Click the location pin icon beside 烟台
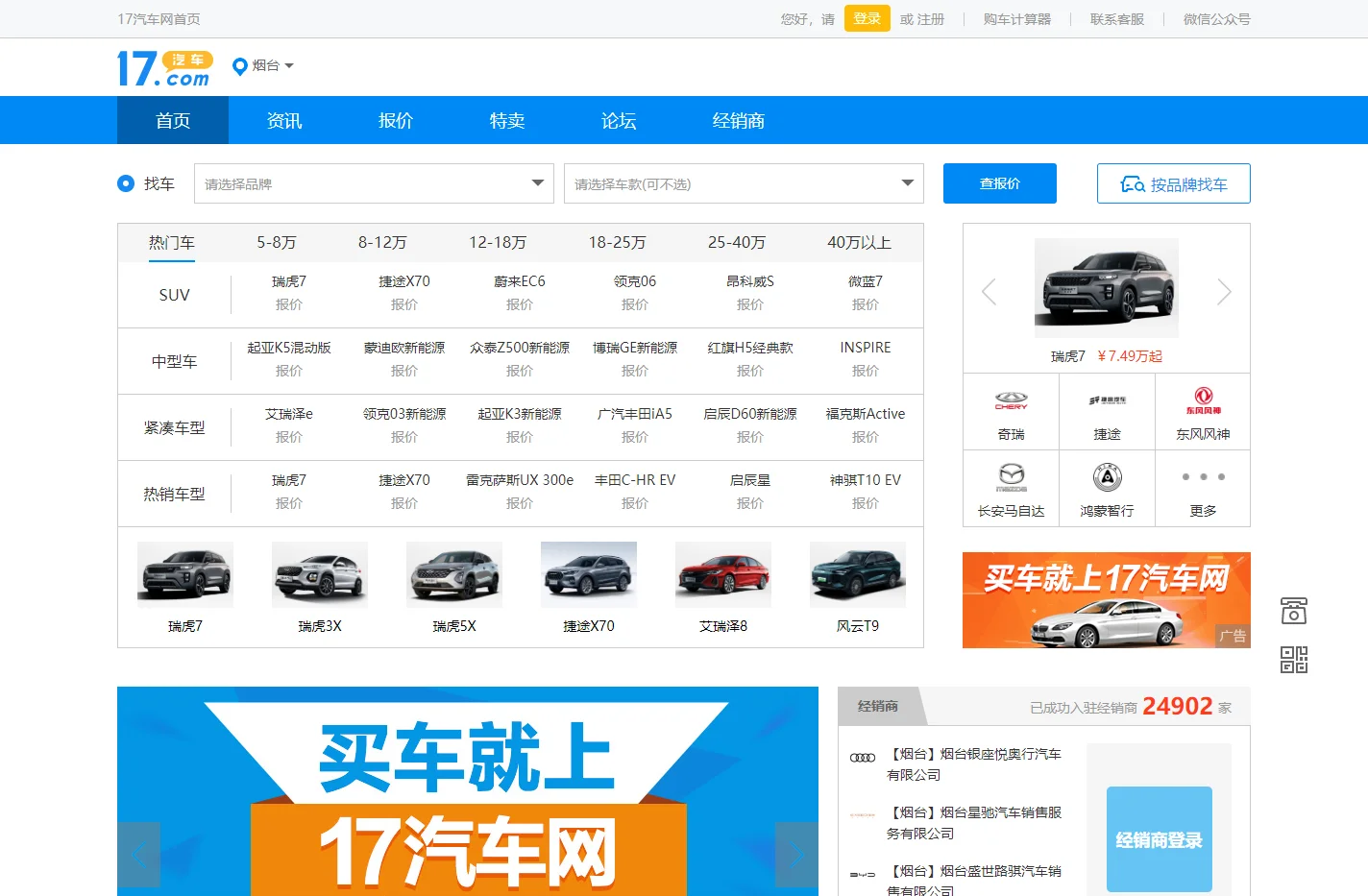The width and height of the screenshot is (1368, 896). 240,66
